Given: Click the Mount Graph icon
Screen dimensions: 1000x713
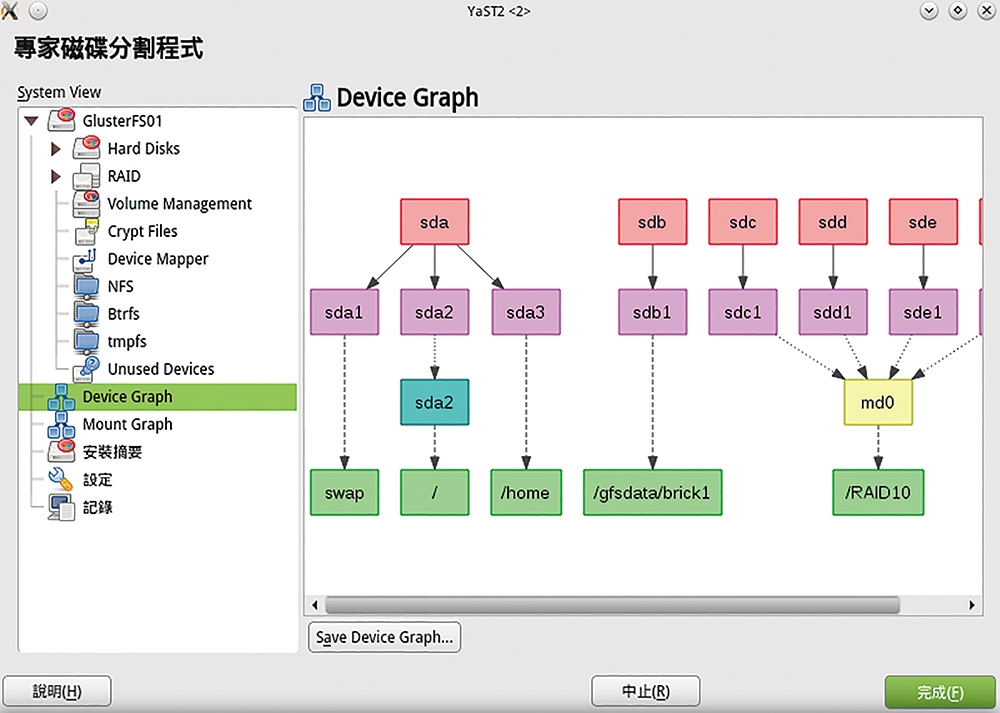Looking at the screenshot, I should pyautogui.click(x=61, y=424).
